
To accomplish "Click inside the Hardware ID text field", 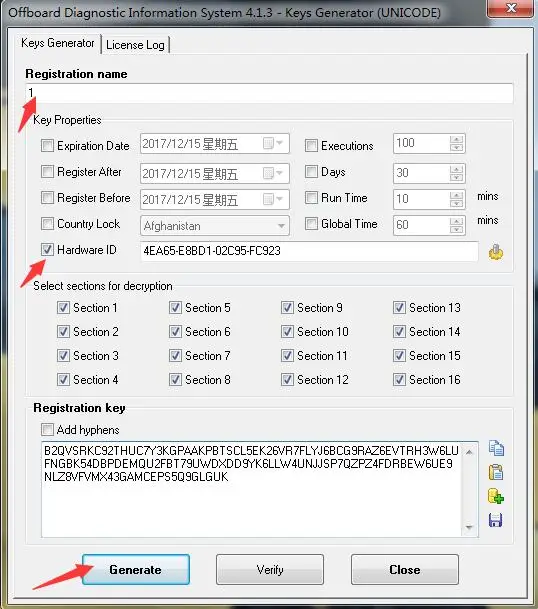I will [x=309, y=251].
